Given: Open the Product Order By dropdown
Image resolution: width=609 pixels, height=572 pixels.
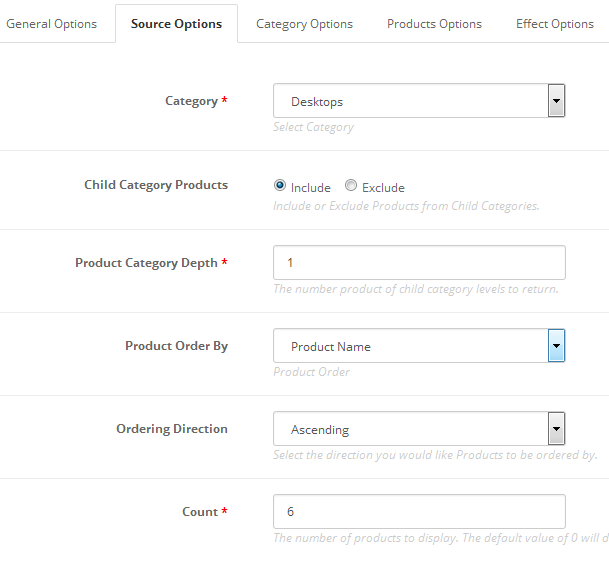Looking at the screenshot, I should coord(419,346).
